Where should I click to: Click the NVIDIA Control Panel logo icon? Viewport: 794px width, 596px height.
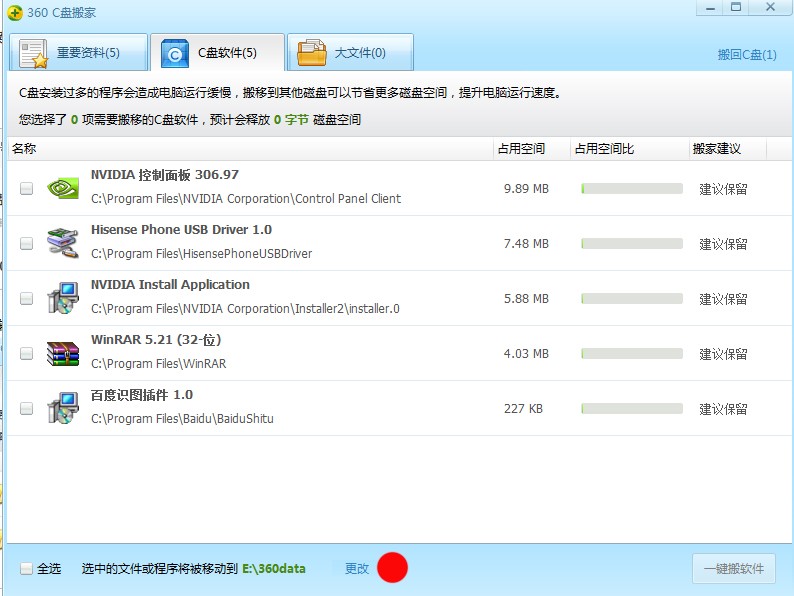click(x=63, y=188)
